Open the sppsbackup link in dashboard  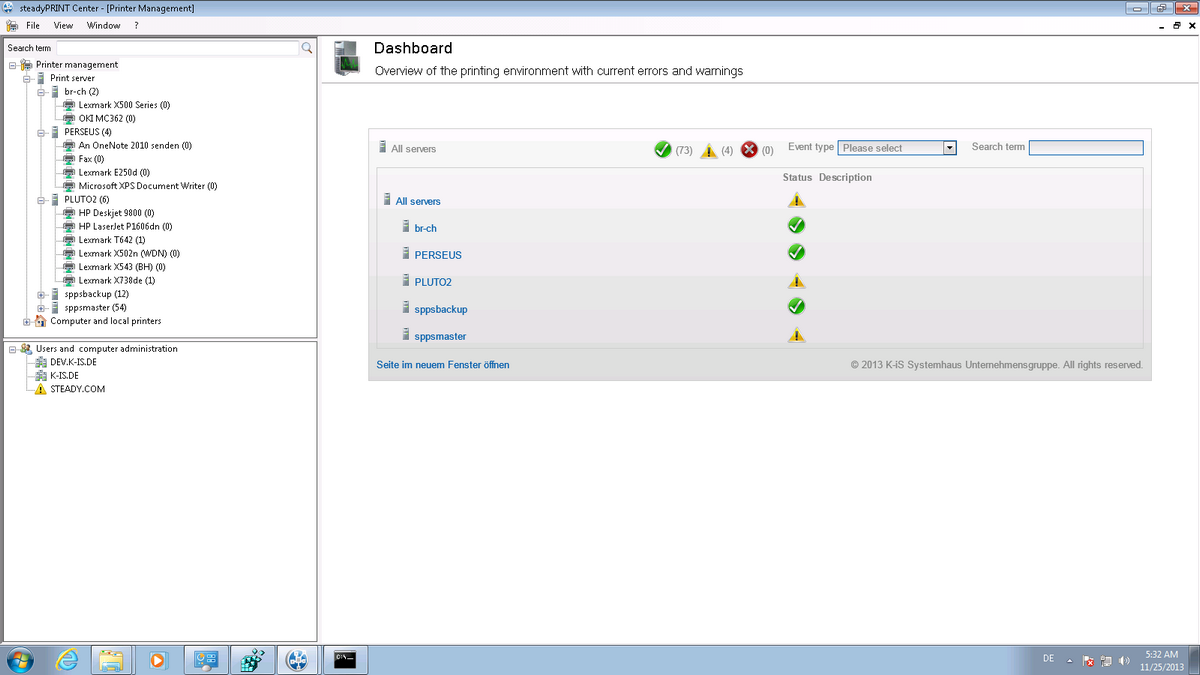coord(441,309)
